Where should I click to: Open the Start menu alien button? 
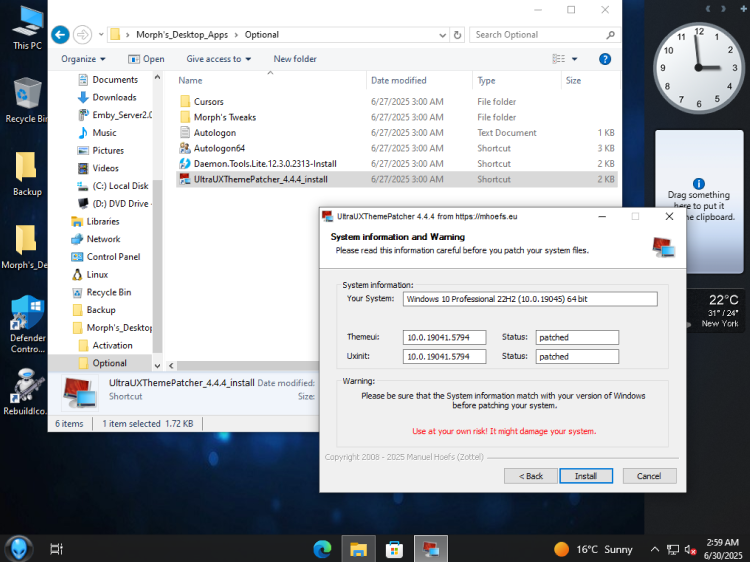click(19, 549)
